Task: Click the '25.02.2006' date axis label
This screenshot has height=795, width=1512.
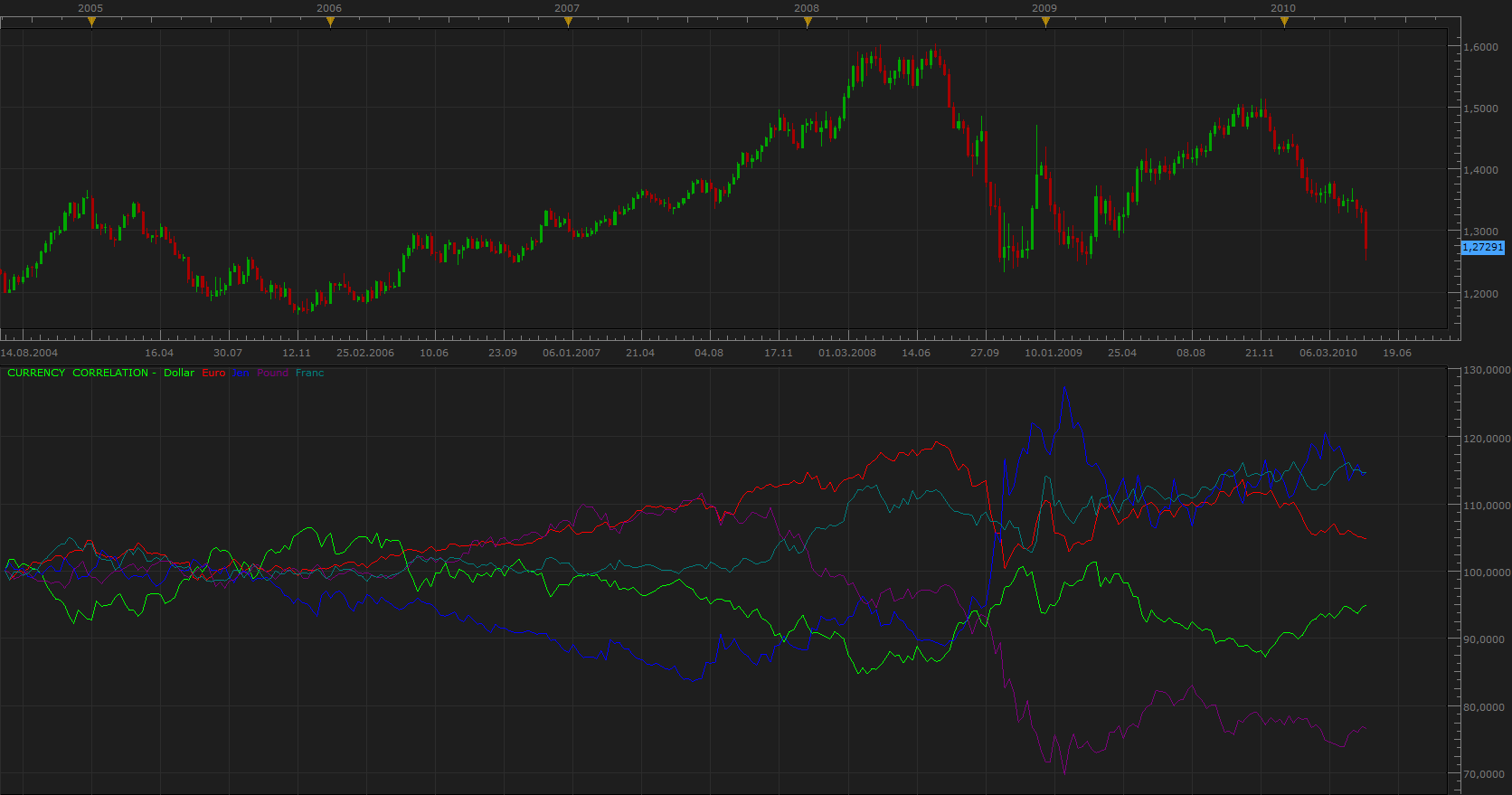Action: point(365,353)
